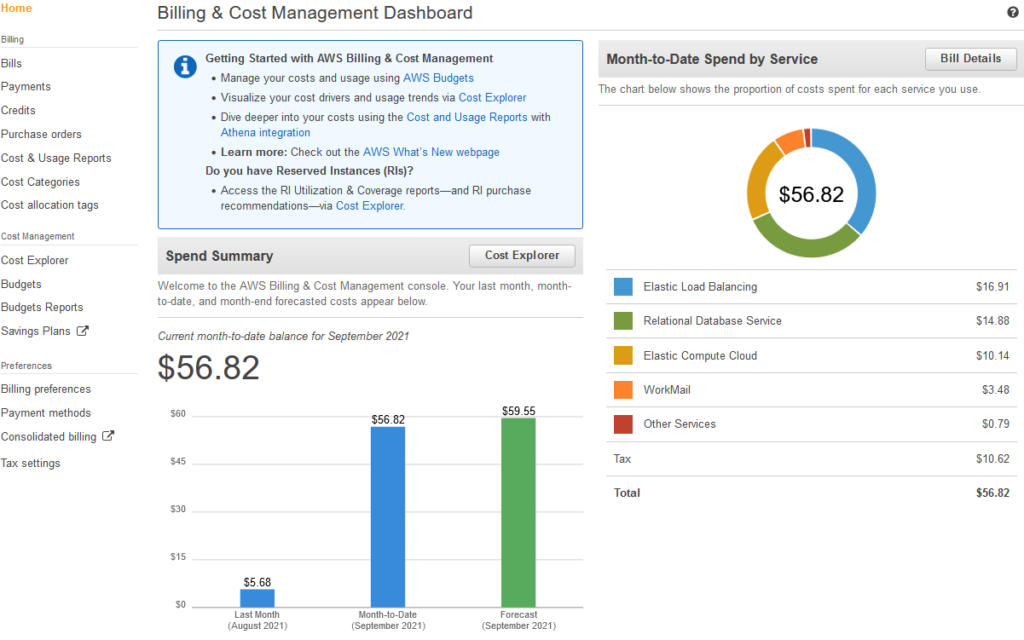
Task: Open Cost Explorer in the sidebar
Action: (x=35, y=260)
